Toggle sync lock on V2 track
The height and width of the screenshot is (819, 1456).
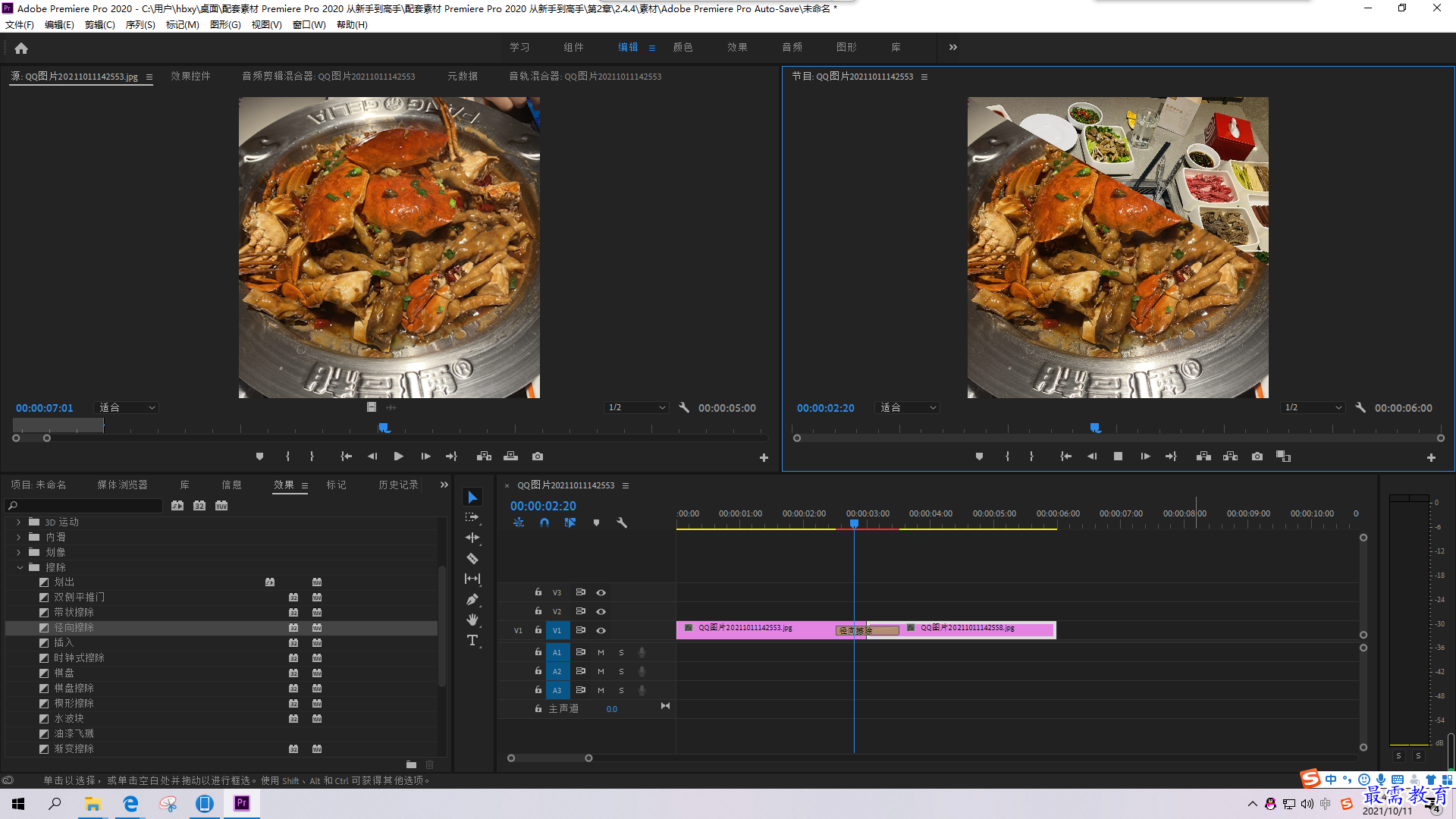tap(581, 611)
